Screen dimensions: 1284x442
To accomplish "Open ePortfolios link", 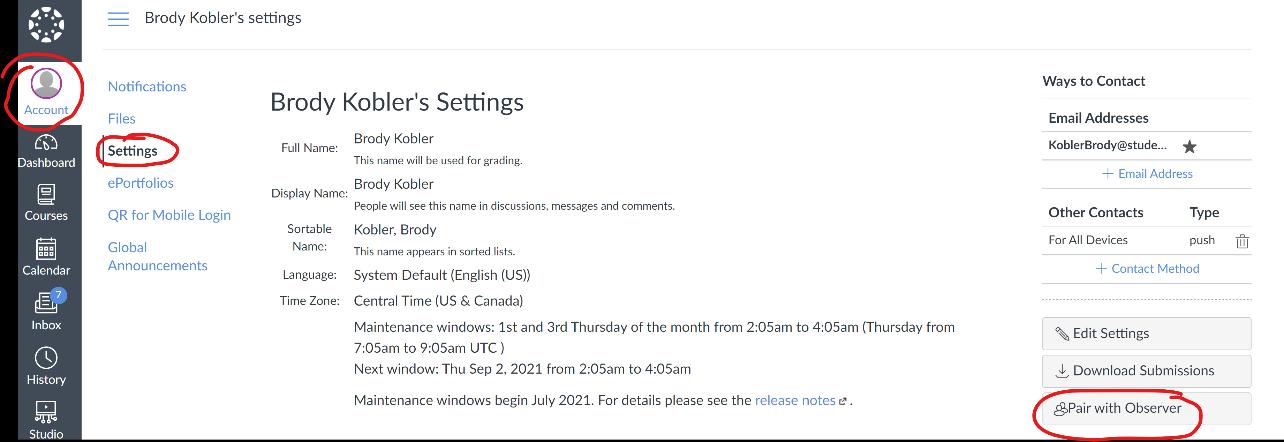I will point(141,183).
